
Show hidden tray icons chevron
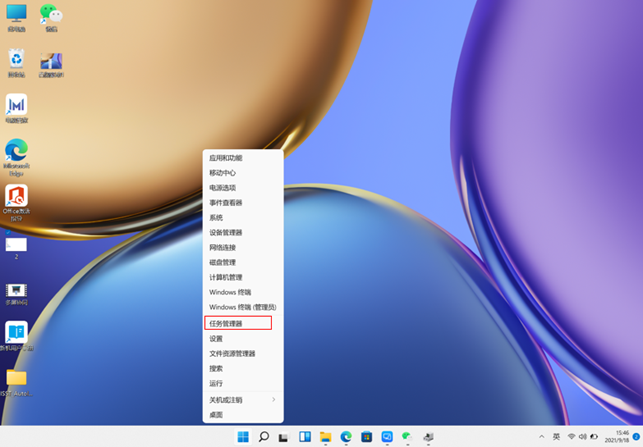click(x=541, y=437)
